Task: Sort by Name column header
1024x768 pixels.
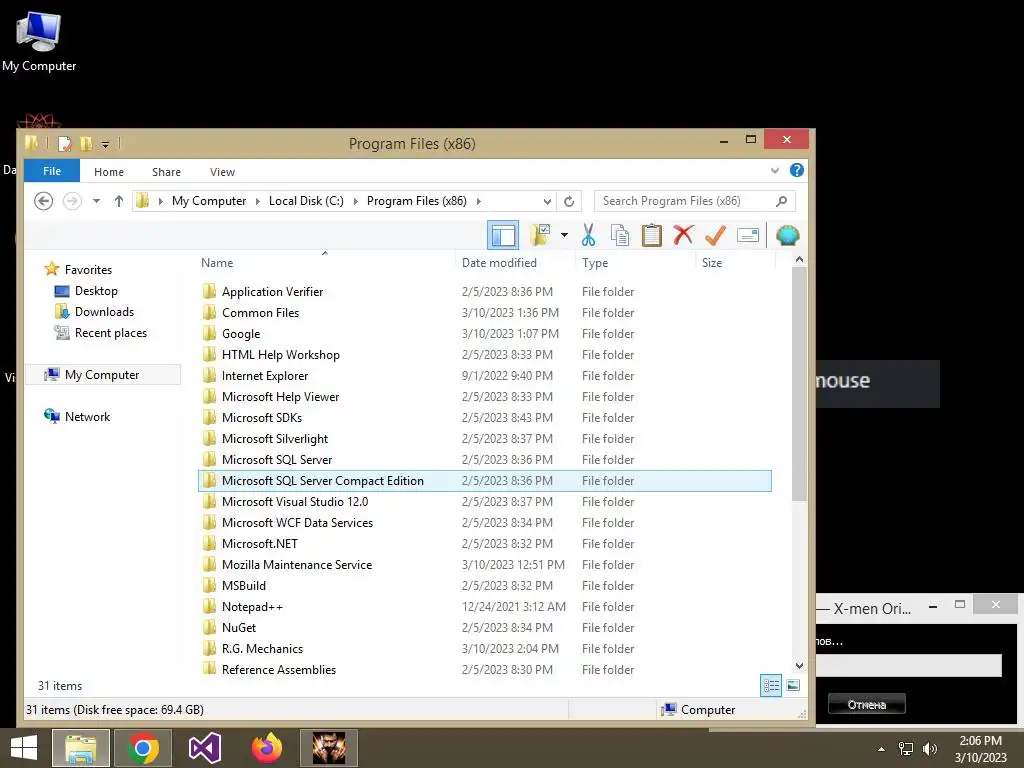Action: [325, 263]
